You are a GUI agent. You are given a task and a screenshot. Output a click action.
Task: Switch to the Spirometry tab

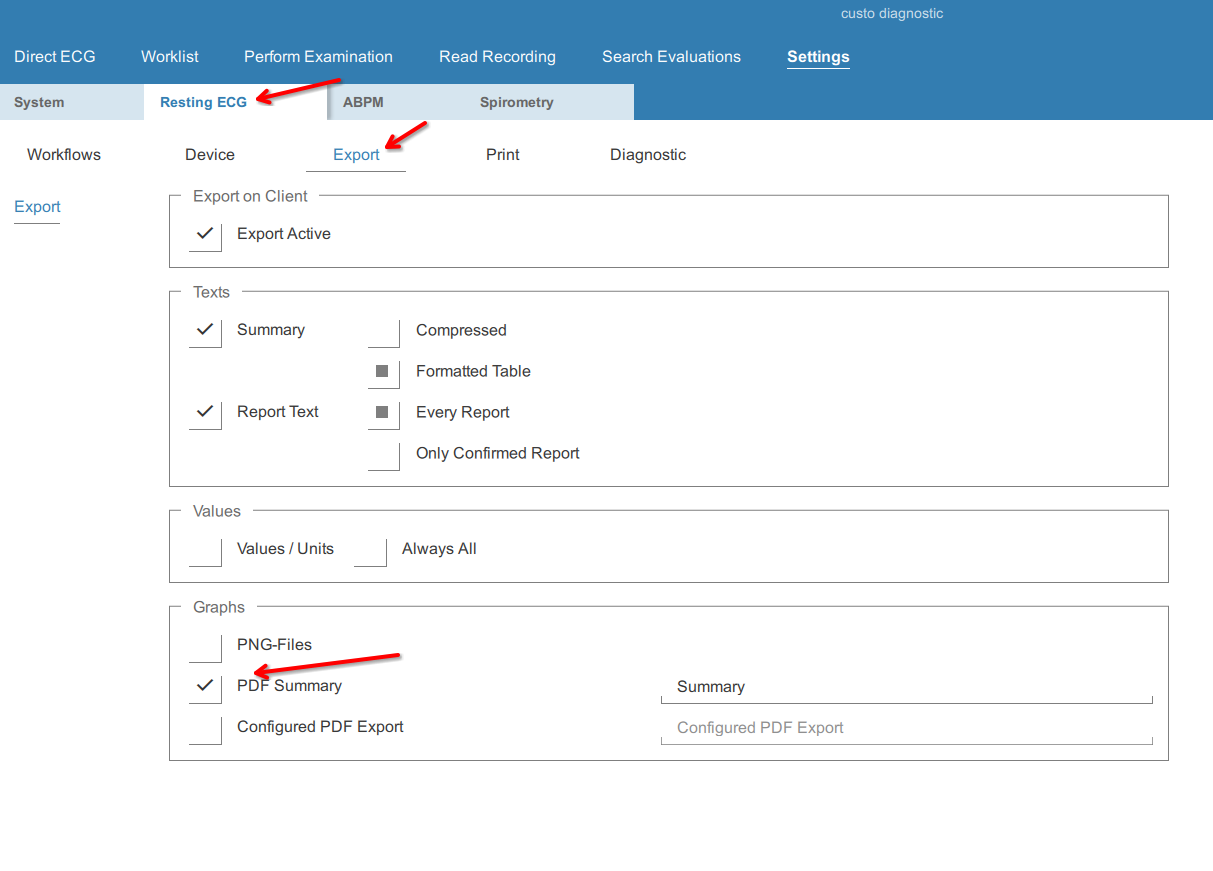click(516, 102)
